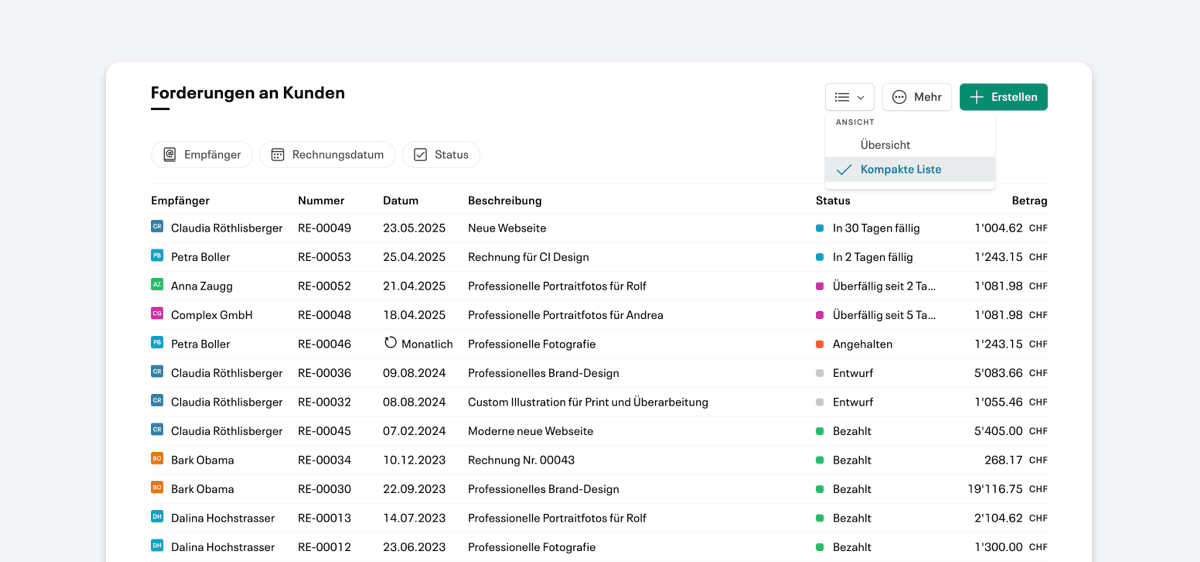1200x562 pixels.
Task: Toggle the Status filter checkbox chip
Action: point(441,155)
